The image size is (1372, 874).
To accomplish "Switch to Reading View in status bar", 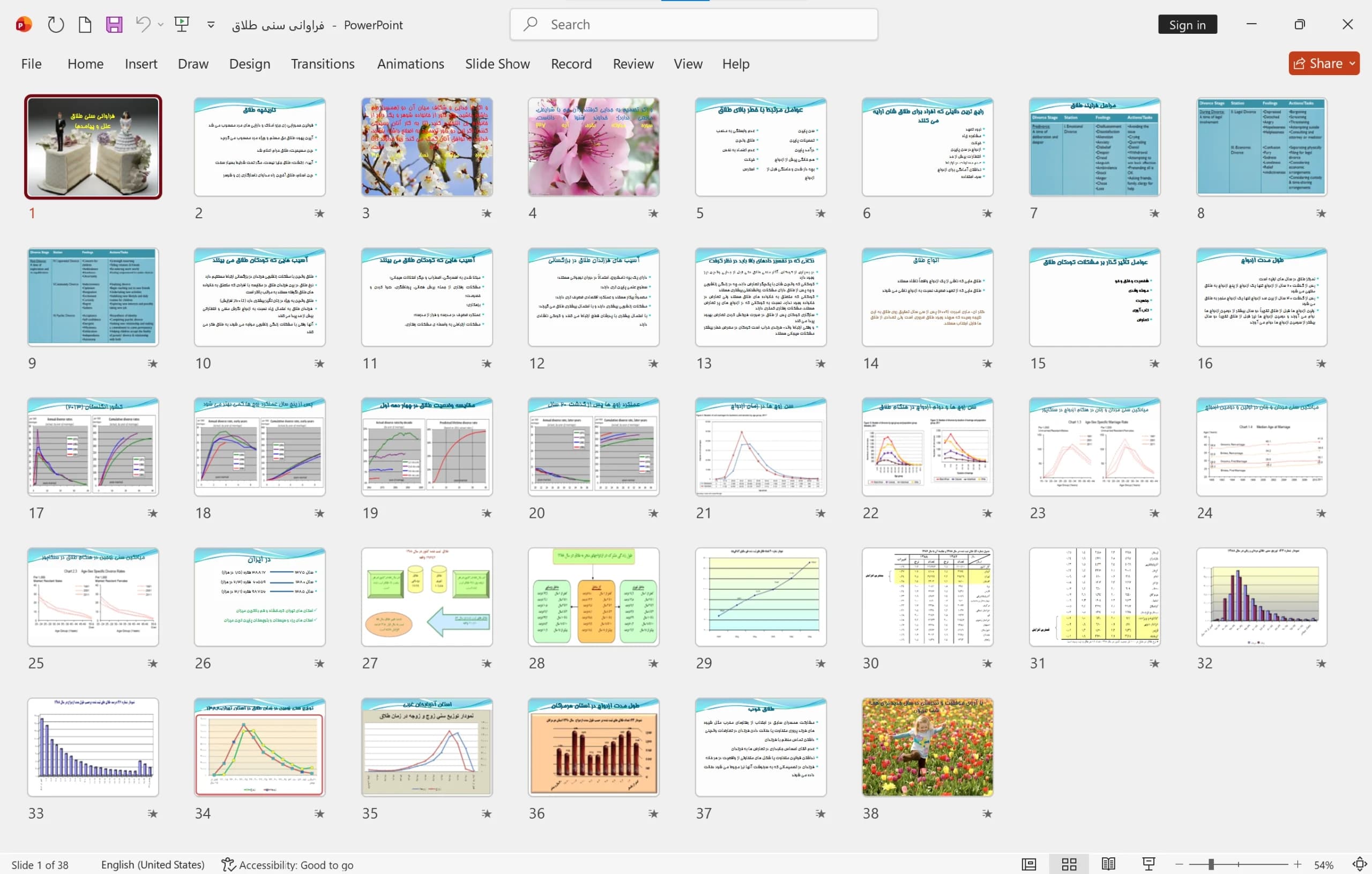I will pyautogui.click(x=1108, y=864).
